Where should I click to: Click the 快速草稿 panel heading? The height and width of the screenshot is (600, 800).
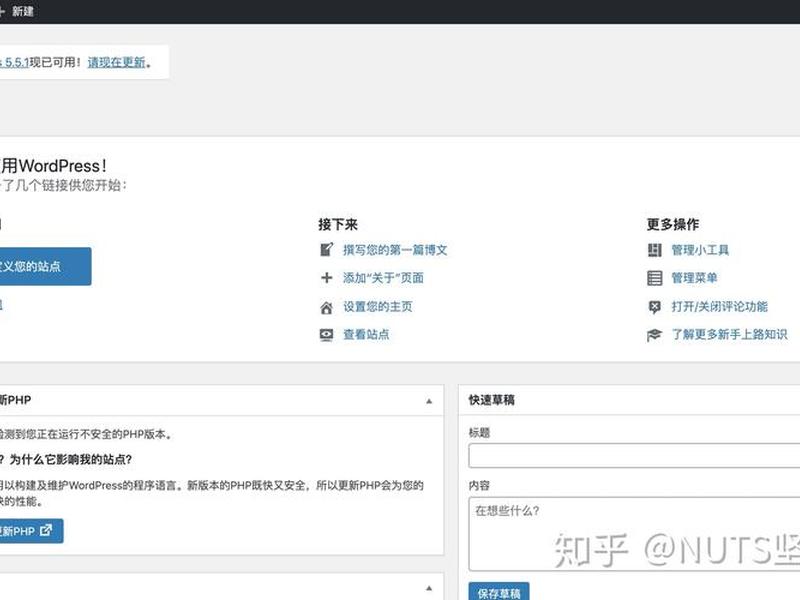pos(492,400)
